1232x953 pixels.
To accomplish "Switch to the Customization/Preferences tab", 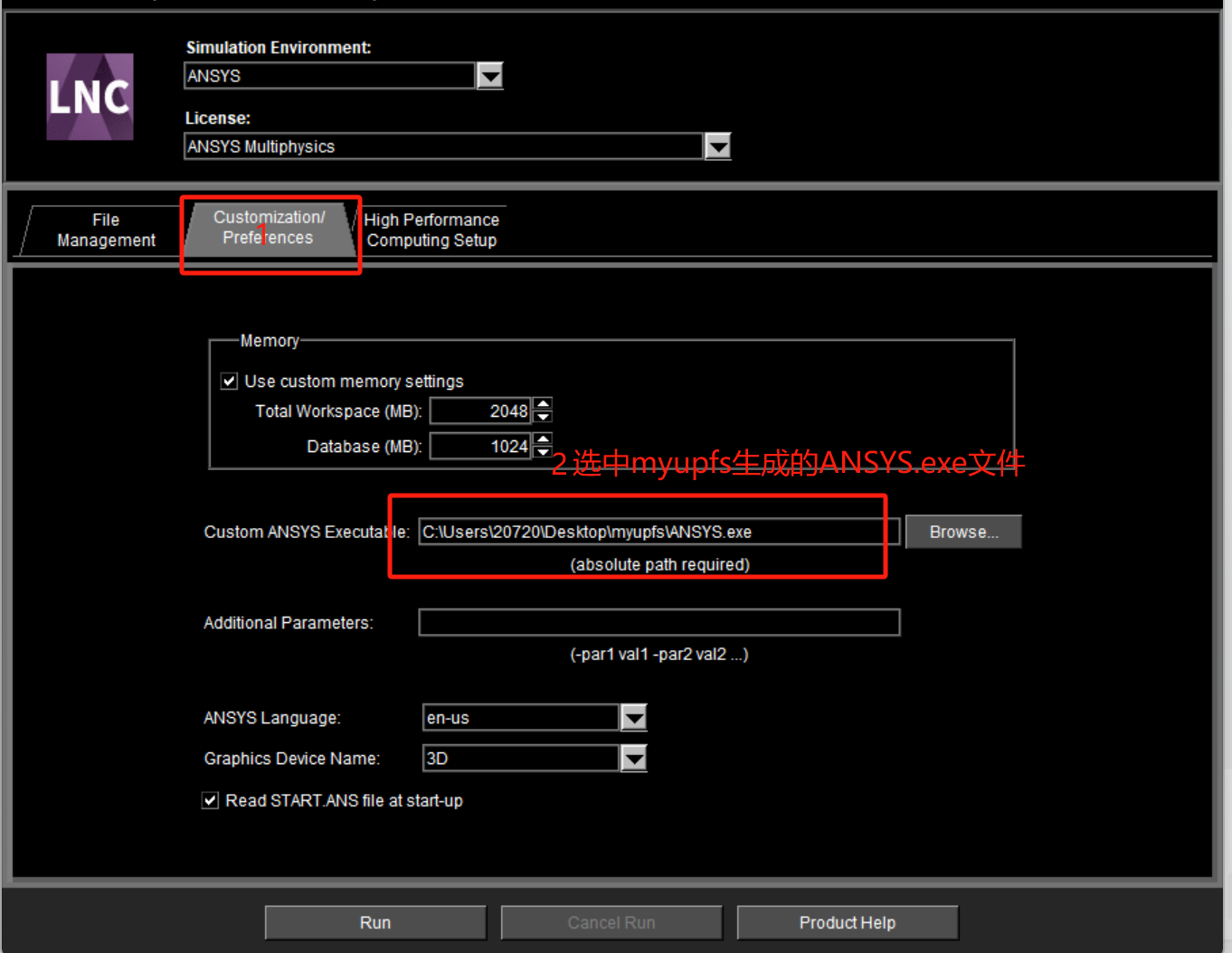I will tap(269, 228).
